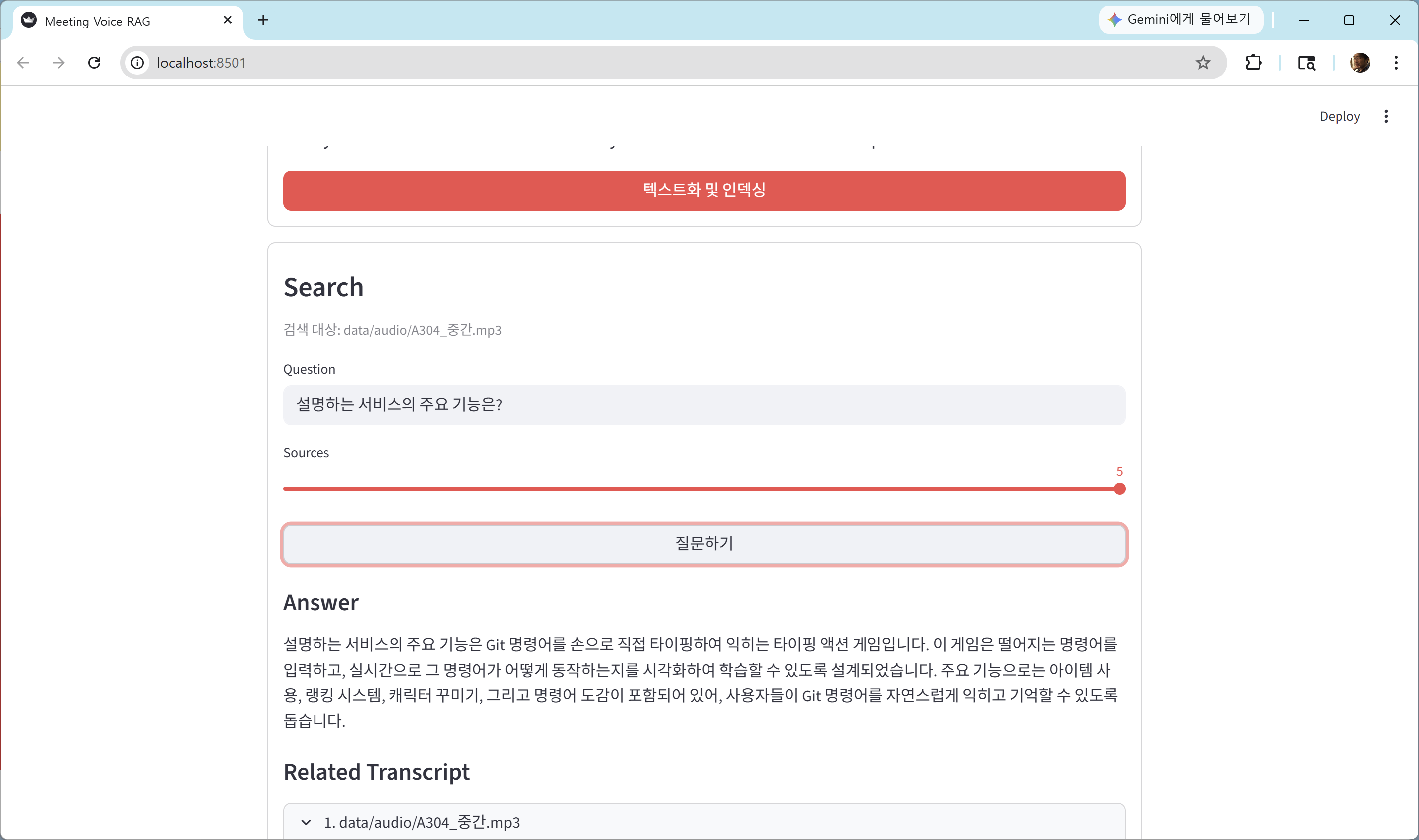The image size is (1419, 840).
Task: Open the browser extensions puzzle icon
Action: [1253, 62]
